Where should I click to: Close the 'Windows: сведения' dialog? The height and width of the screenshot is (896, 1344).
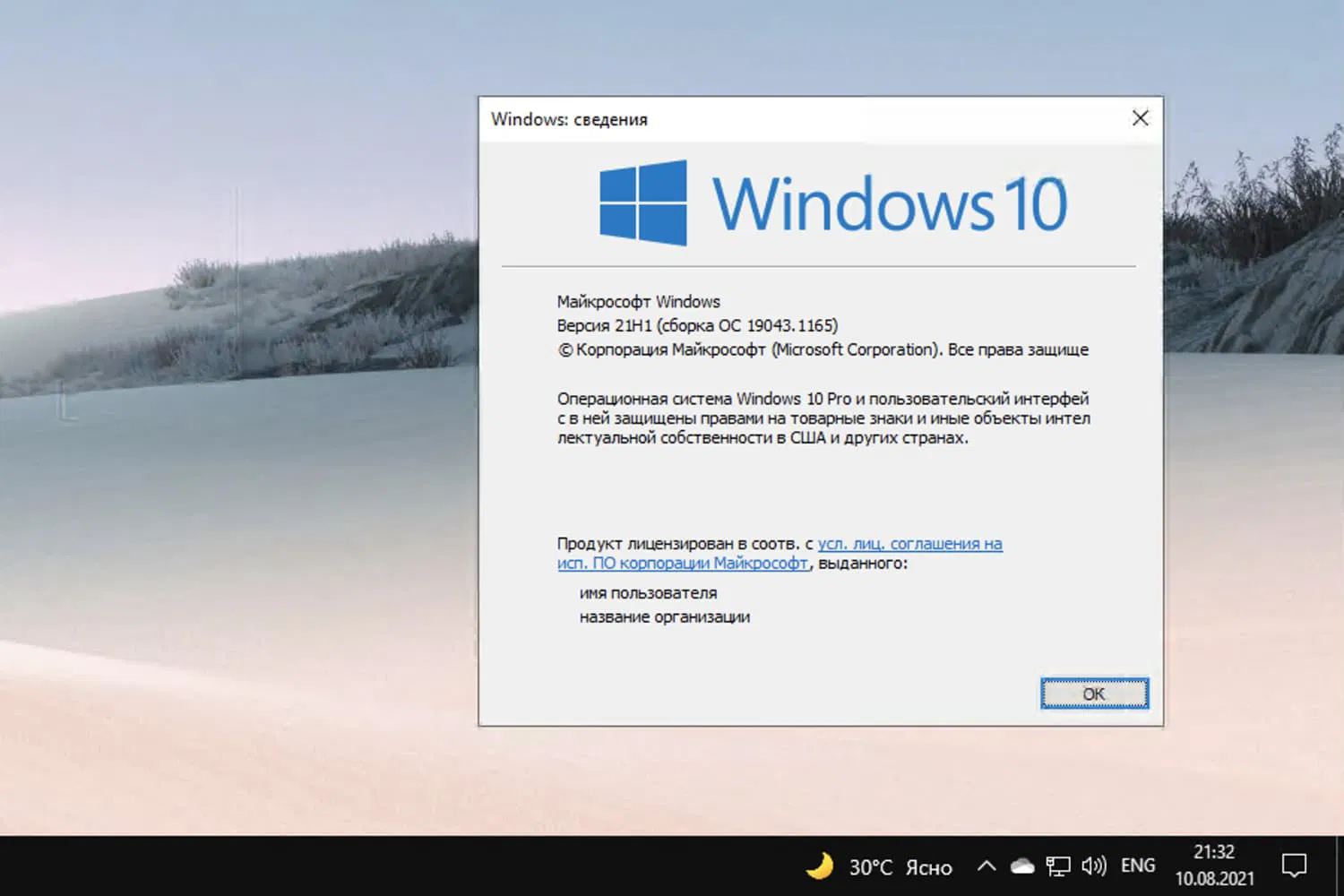click(x=1139, y=117)
